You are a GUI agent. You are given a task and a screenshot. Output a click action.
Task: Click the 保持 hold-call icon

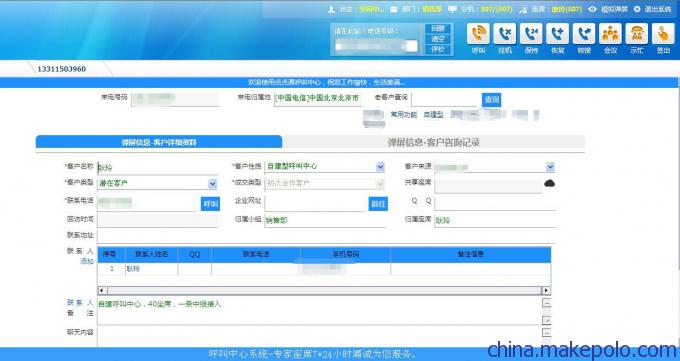pyautogui.click(x=531, y=33)
